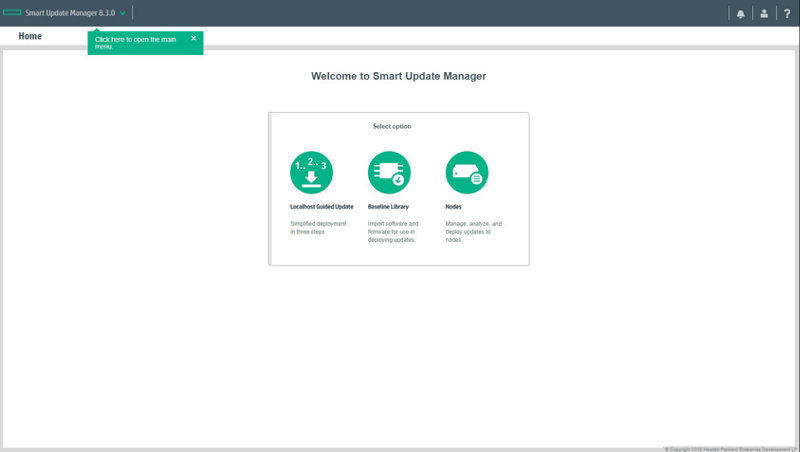Screen dimensions: 800x452
Task: Open the user account icon
Action: tap(764, 14)
